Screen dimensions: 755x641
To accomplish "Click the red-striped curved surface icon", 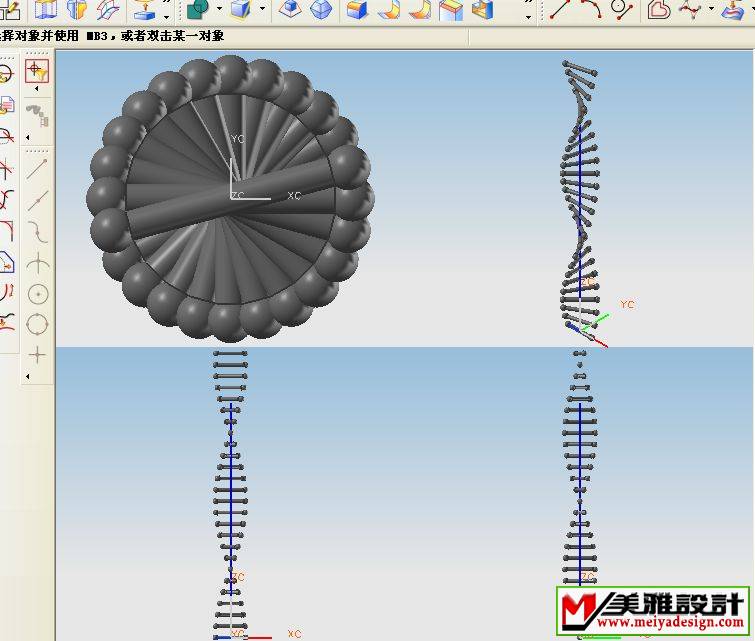I will (108, 9).
